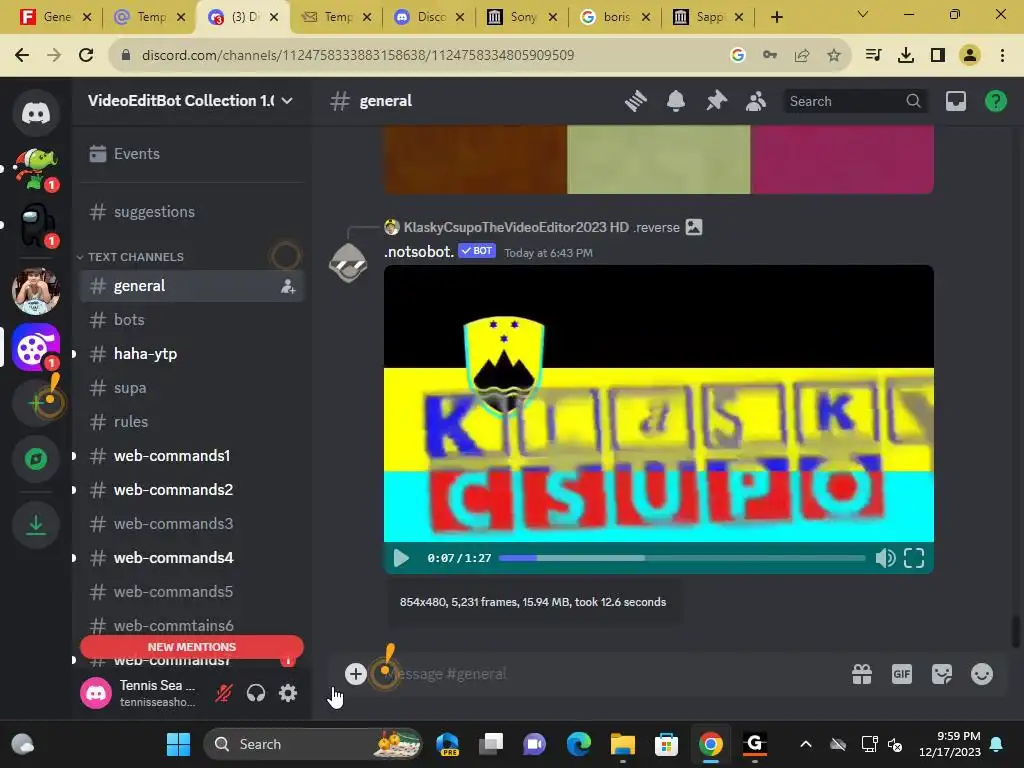Open the Among Us crewmate server
The image size is (1024, 768).
click(x=36, y=225)
